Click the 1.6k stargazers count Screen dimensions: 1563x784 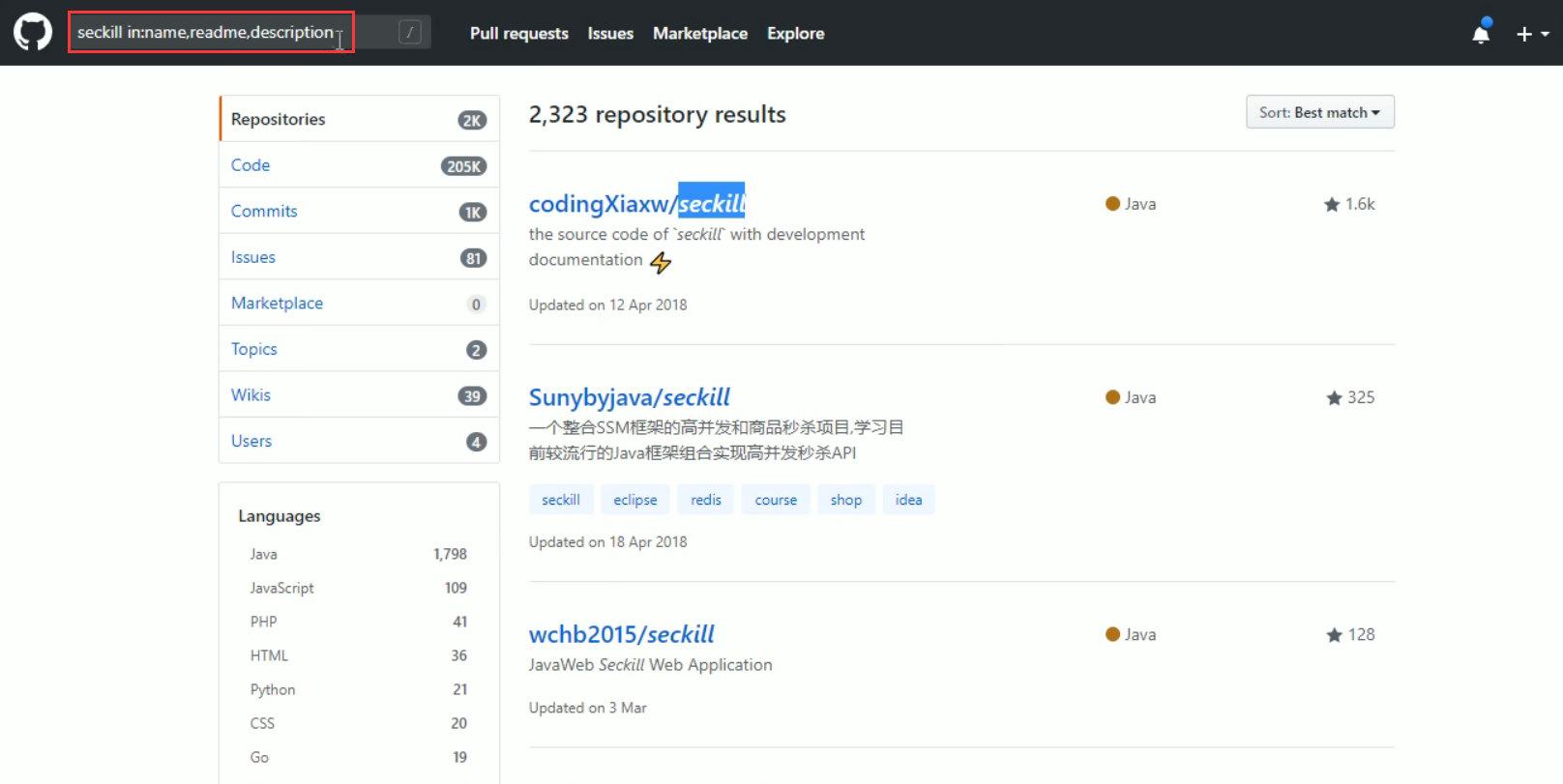[x=1349, y=204]
